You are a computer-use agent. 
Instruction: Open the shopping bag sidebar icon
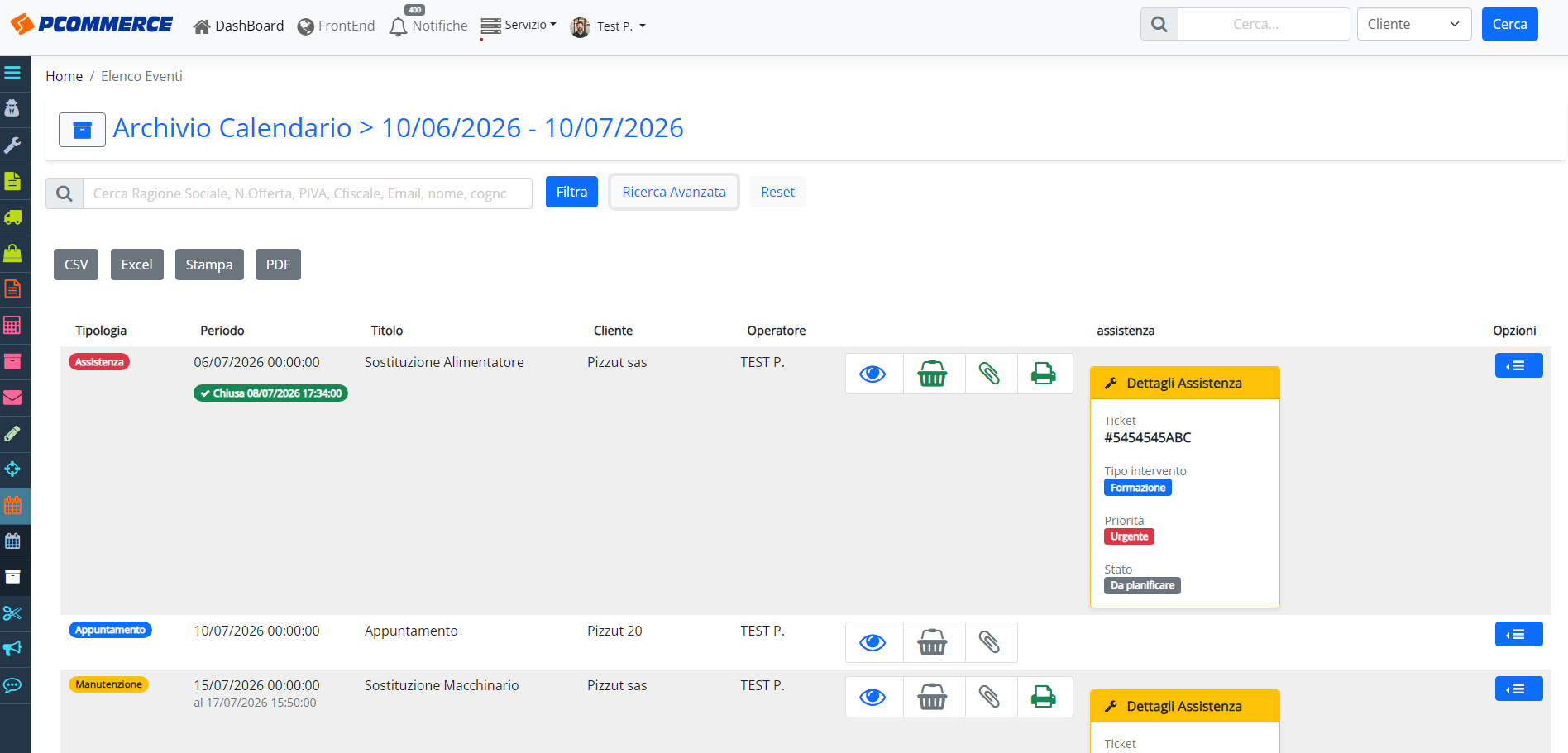pos(12,253)
